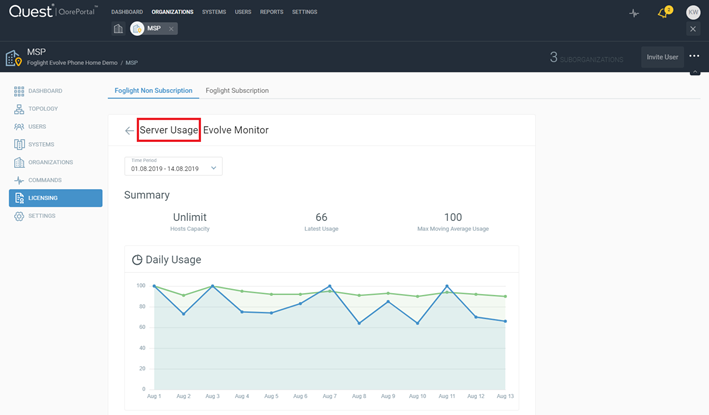709x415 pixels.
Task: Collapse the header using the chevron
Action: (x=695, y=72)
